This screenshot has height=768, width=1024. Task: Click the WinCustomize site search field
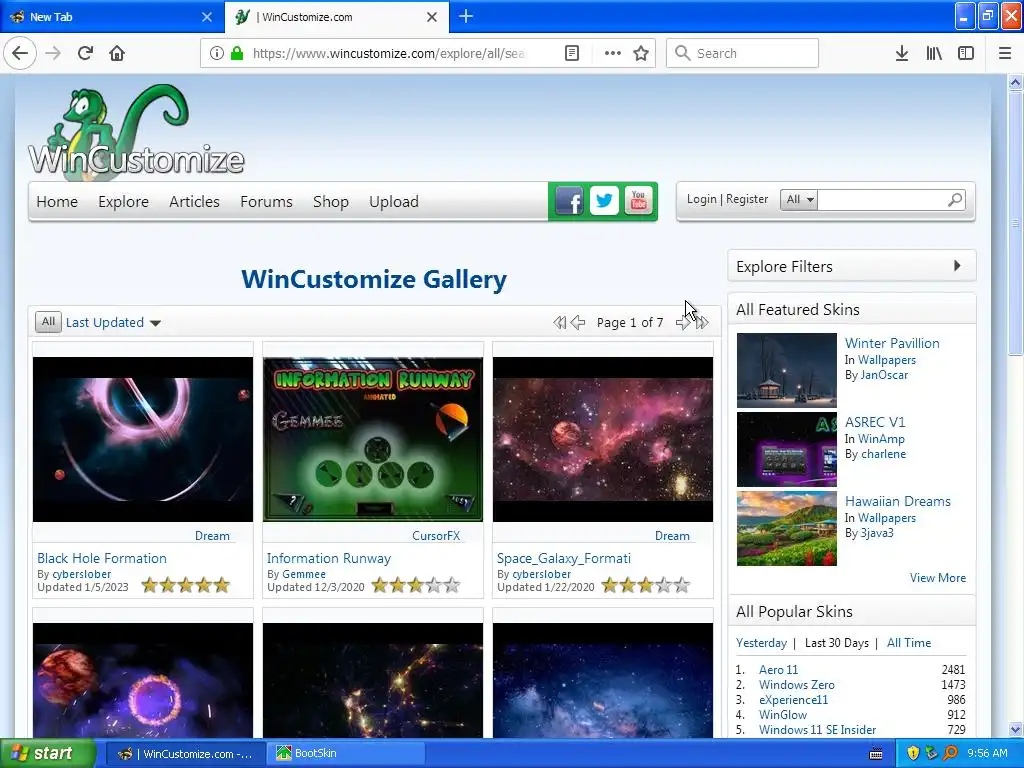tap(881, 199)
